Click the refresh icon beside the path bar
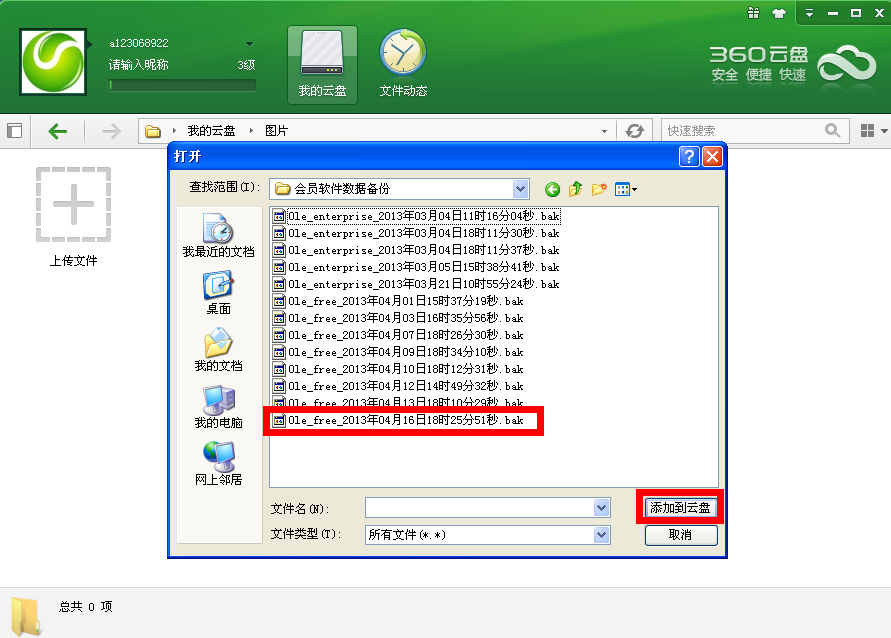The height and width of the screenshot is (638, 891). click(x=634, y=131)
